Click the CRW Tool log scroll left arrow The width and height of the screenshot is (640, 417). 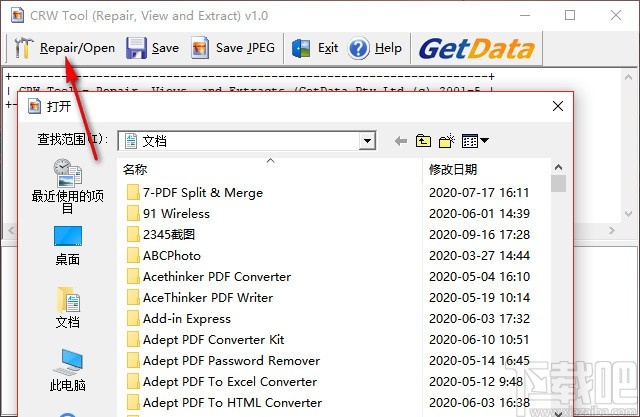pyautogui.click(x=11, y=231)
